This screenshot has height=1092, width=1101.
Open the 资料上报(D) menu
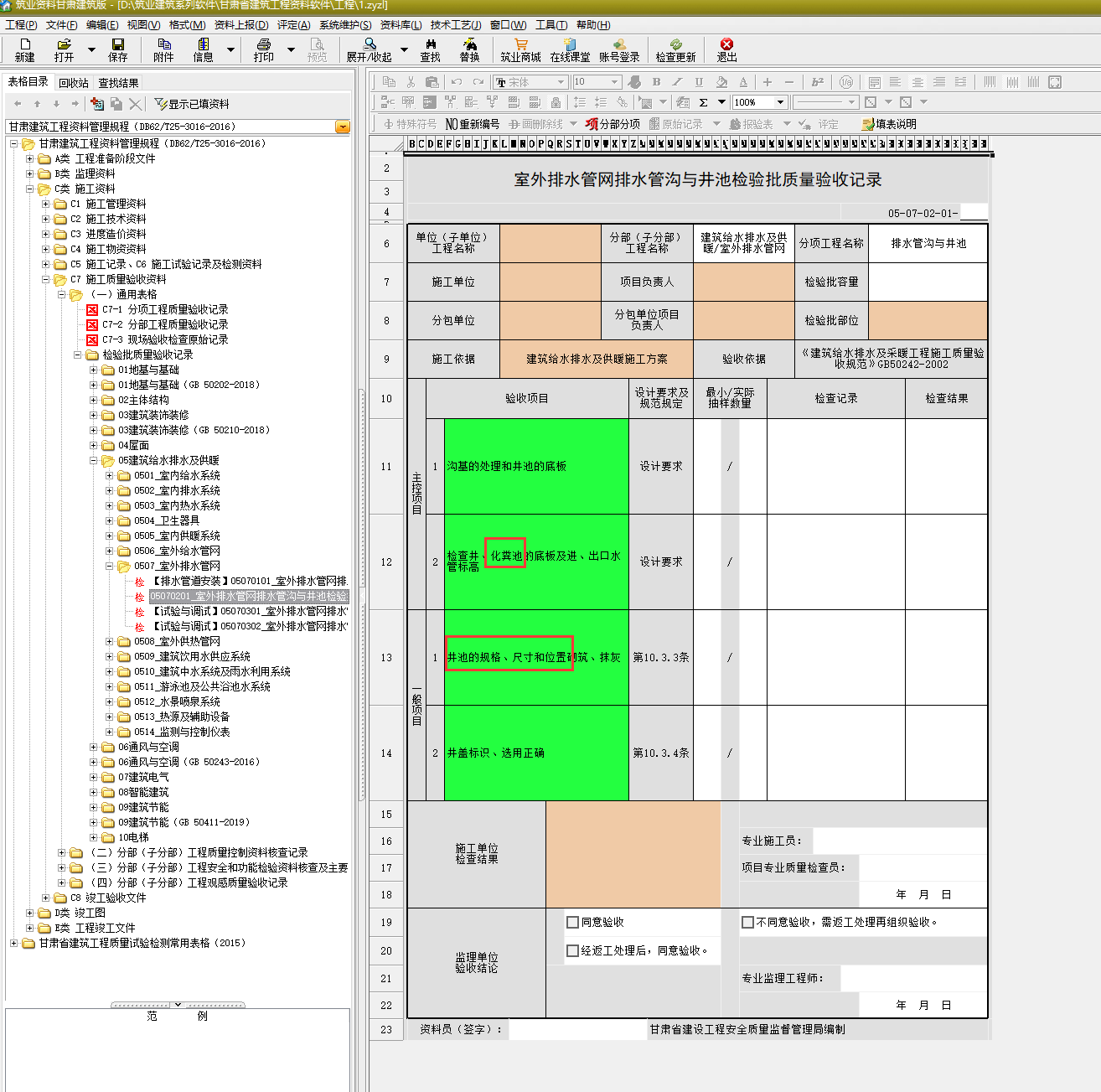[x=241, y=25]
